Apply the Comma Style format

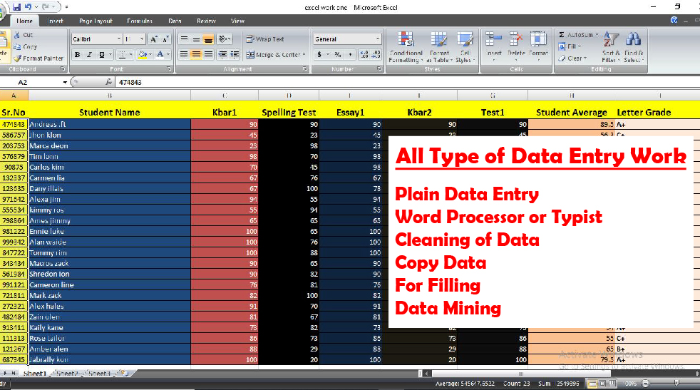coord(350,54)
